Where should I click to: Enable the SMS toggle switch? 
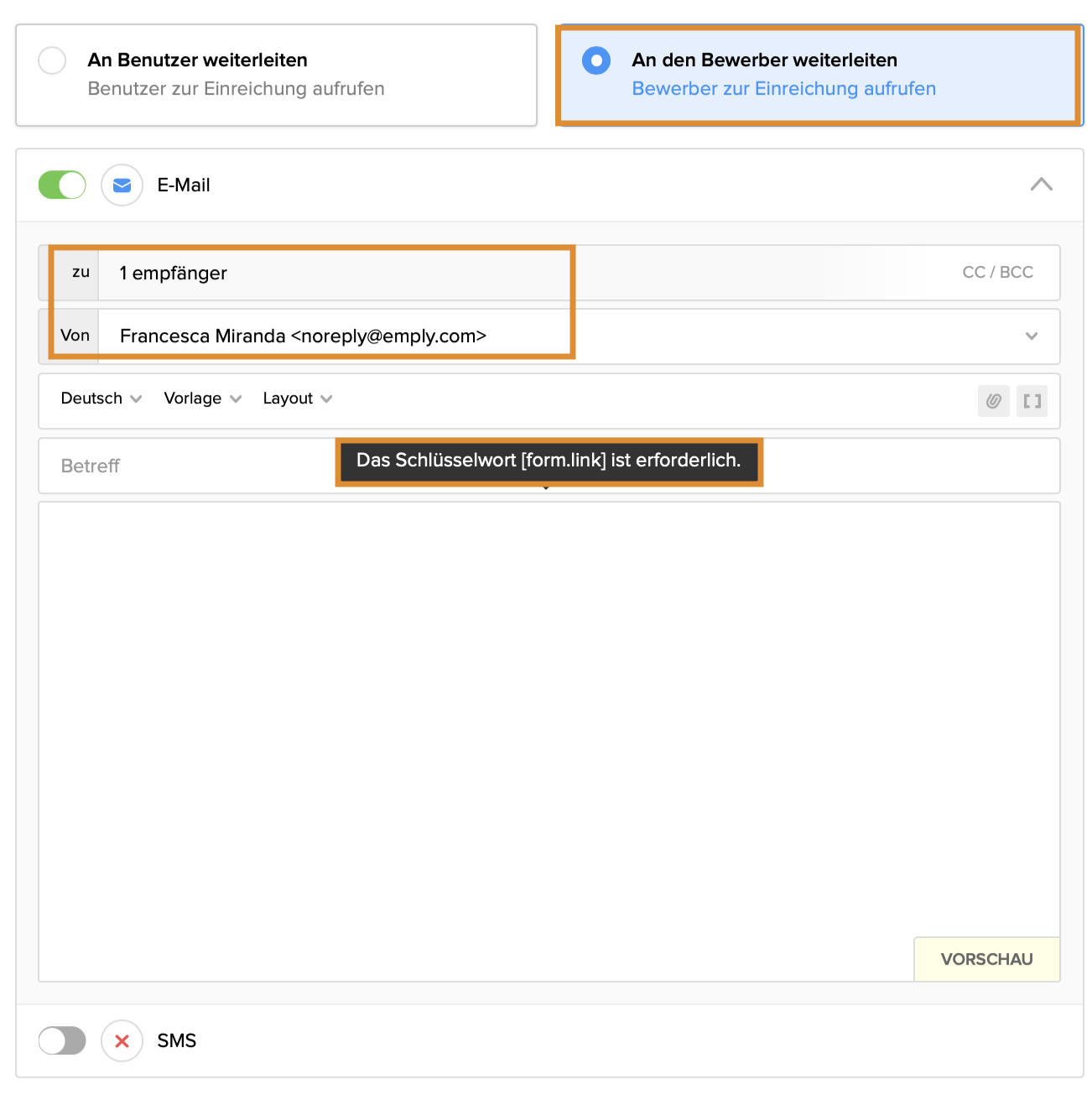(62, 1041)
